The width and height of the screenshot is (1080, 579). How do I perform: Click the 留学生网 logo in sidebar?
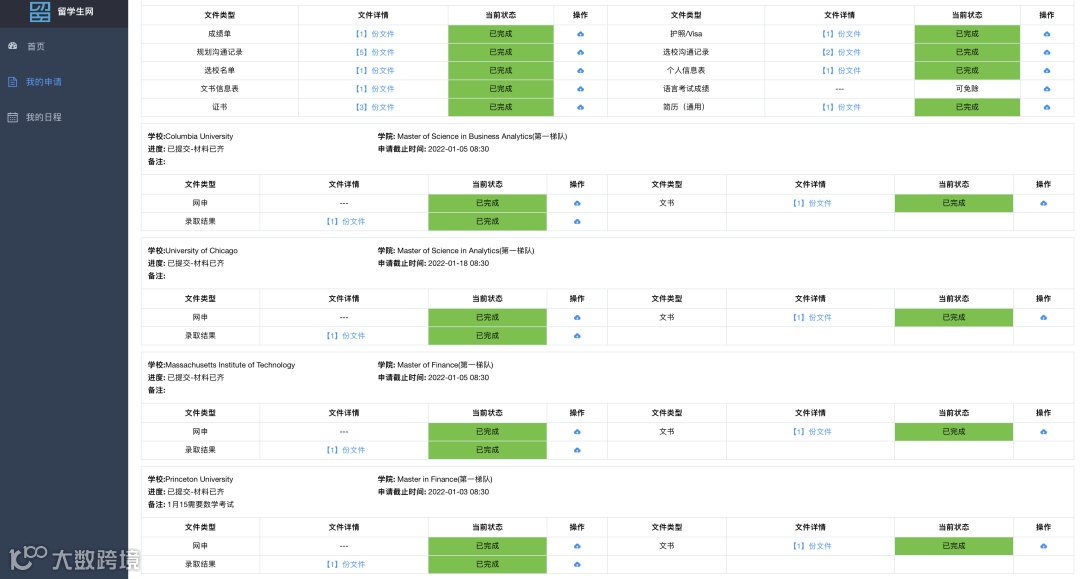tap(61, 12)
